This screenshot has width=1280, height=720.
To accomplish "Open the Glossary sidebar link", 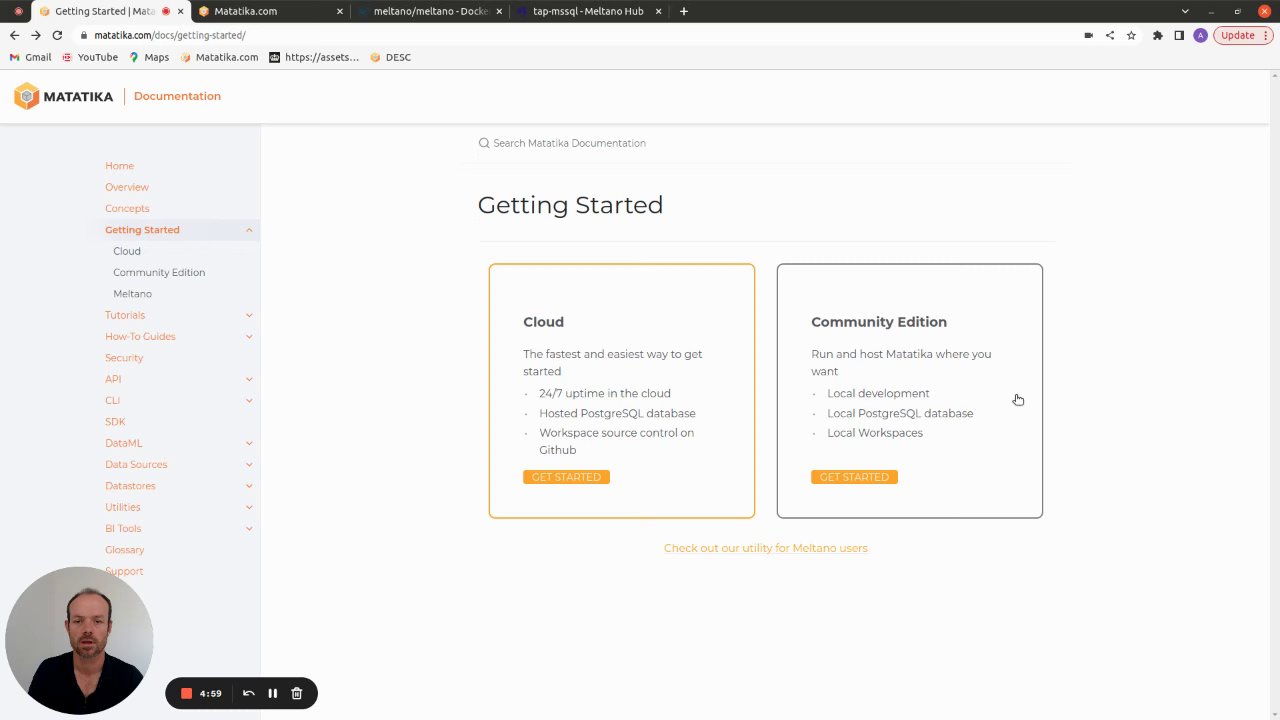I will [124, 550].
